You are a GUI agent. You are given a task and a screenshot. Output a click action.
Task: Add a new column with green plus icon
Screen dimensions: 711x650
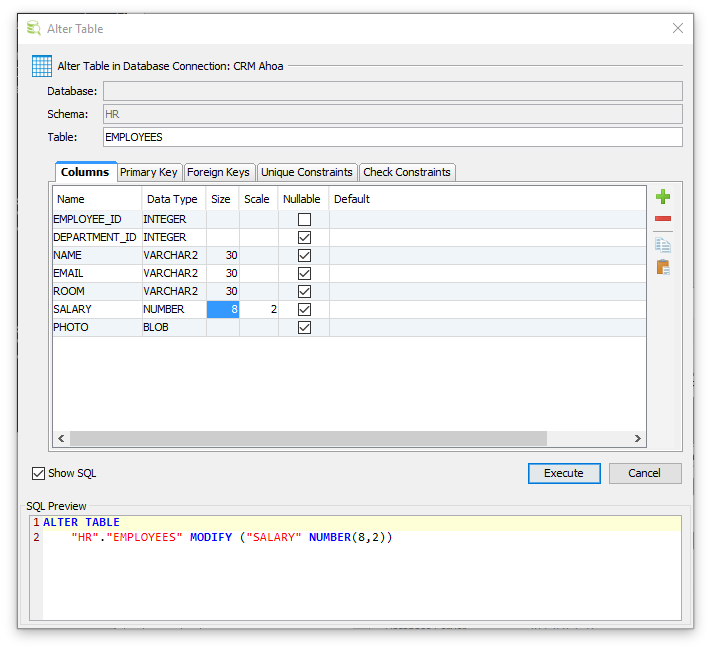(662, 197)
